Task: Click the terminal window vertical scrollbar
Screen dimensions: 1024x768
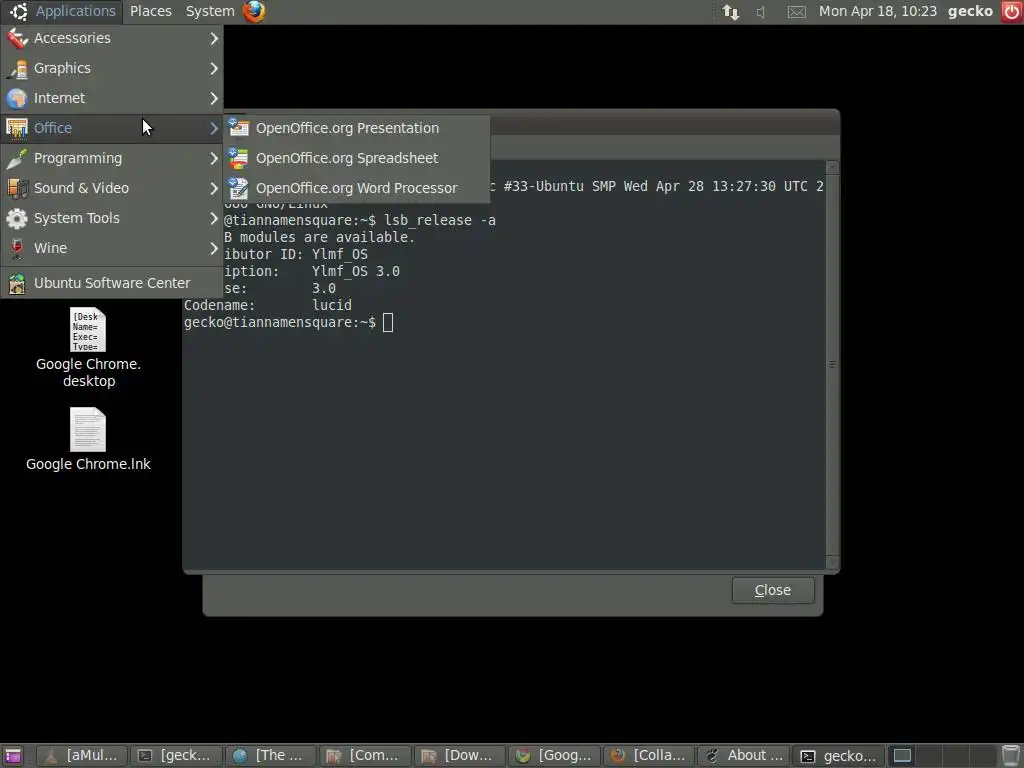Action: tap(832, 364)
